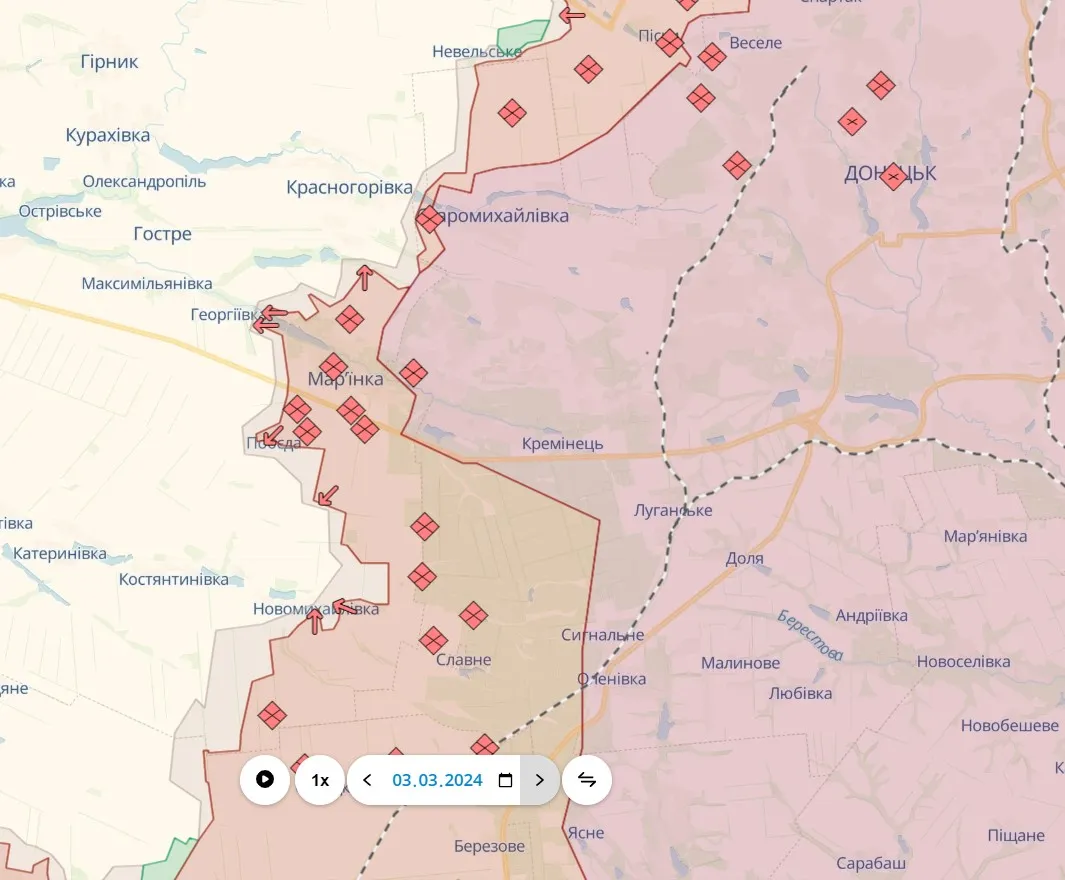Image resolution: width=1065 pixels, height=880 pixels.
Task: Go to the previous date with left chevron
Action: (367, 780)
